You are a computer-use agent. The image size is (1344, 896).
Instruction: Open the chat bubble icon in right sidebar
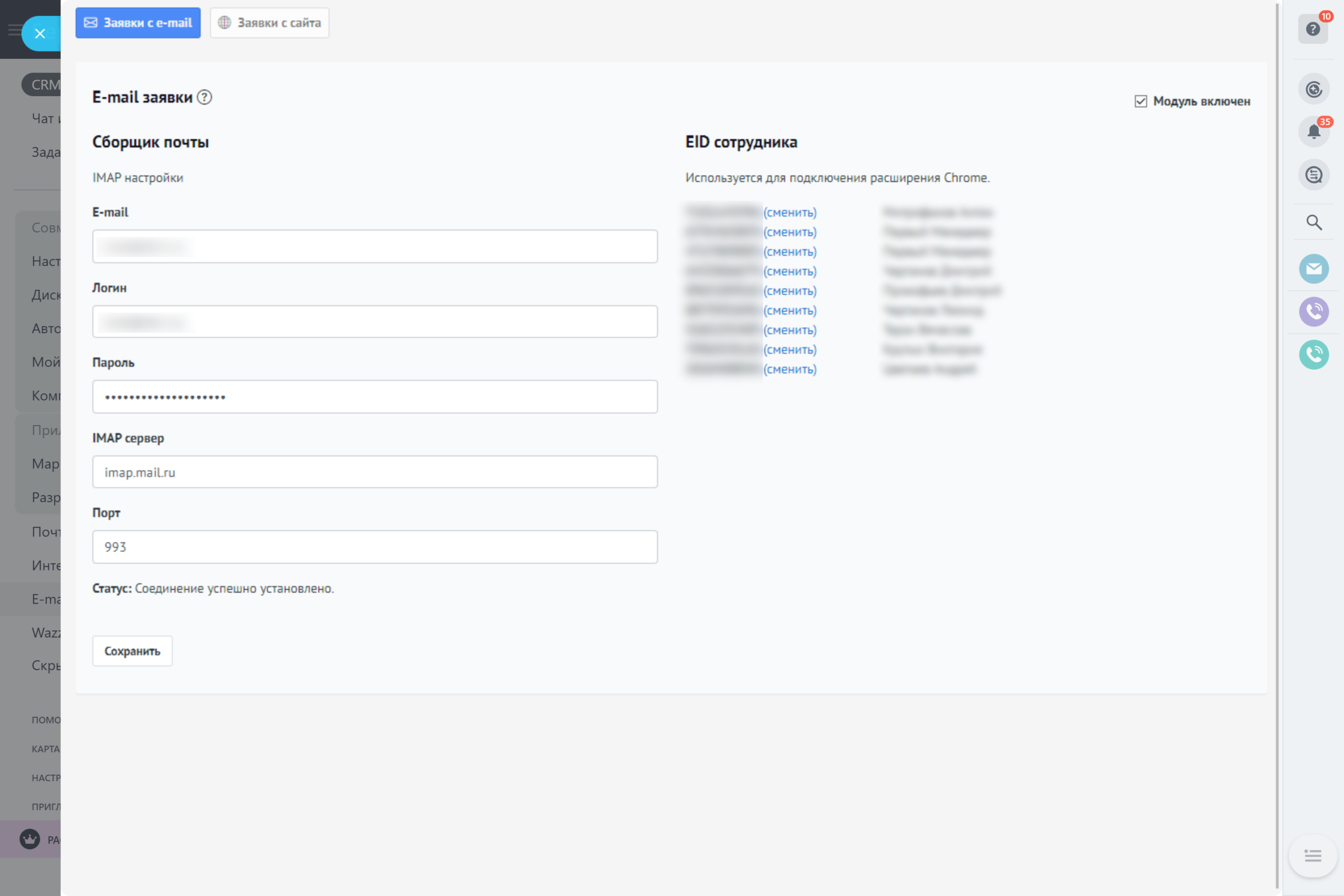(x=1314, y=175)
